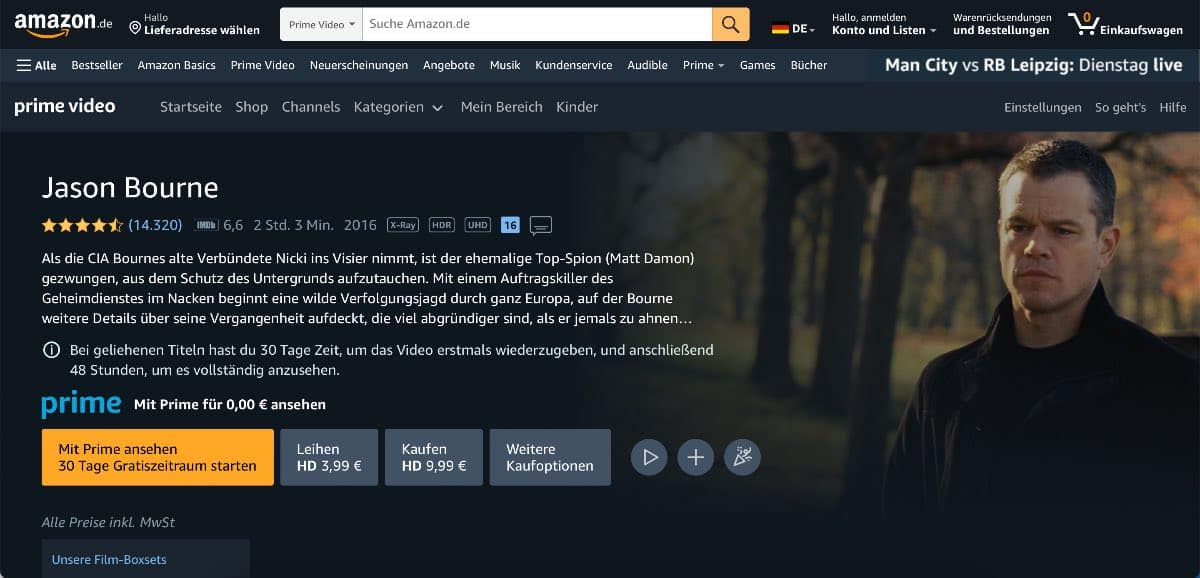Open the Startseite tab
The width and height of the screenshot is (1200, 578).
(191, 107)
